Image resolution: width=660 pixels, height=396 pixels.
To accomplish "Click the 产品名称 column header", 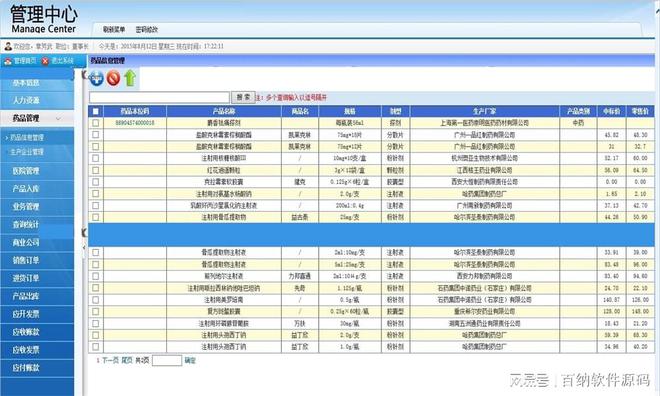I will tap(224, 111).
